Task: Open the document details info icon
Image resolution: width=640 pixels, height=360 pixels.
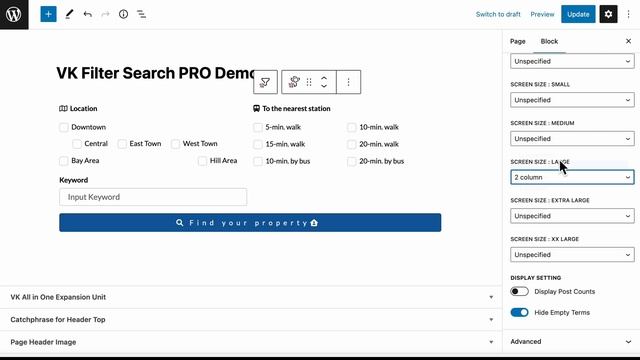Action: click(x=123, y=14)
